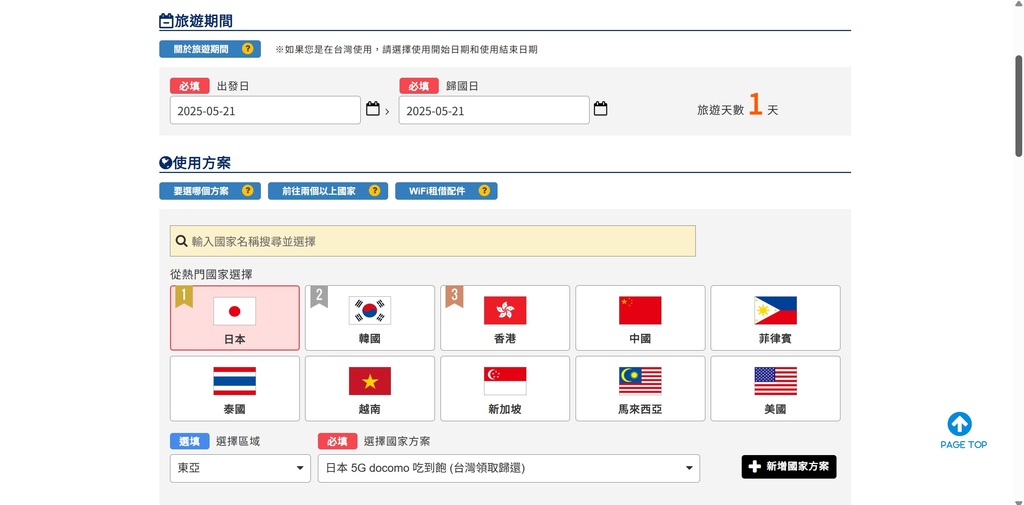Screen dimensions: 1024x505
Task: Click the United States flag icon
Action: click(x=775, y=381)
